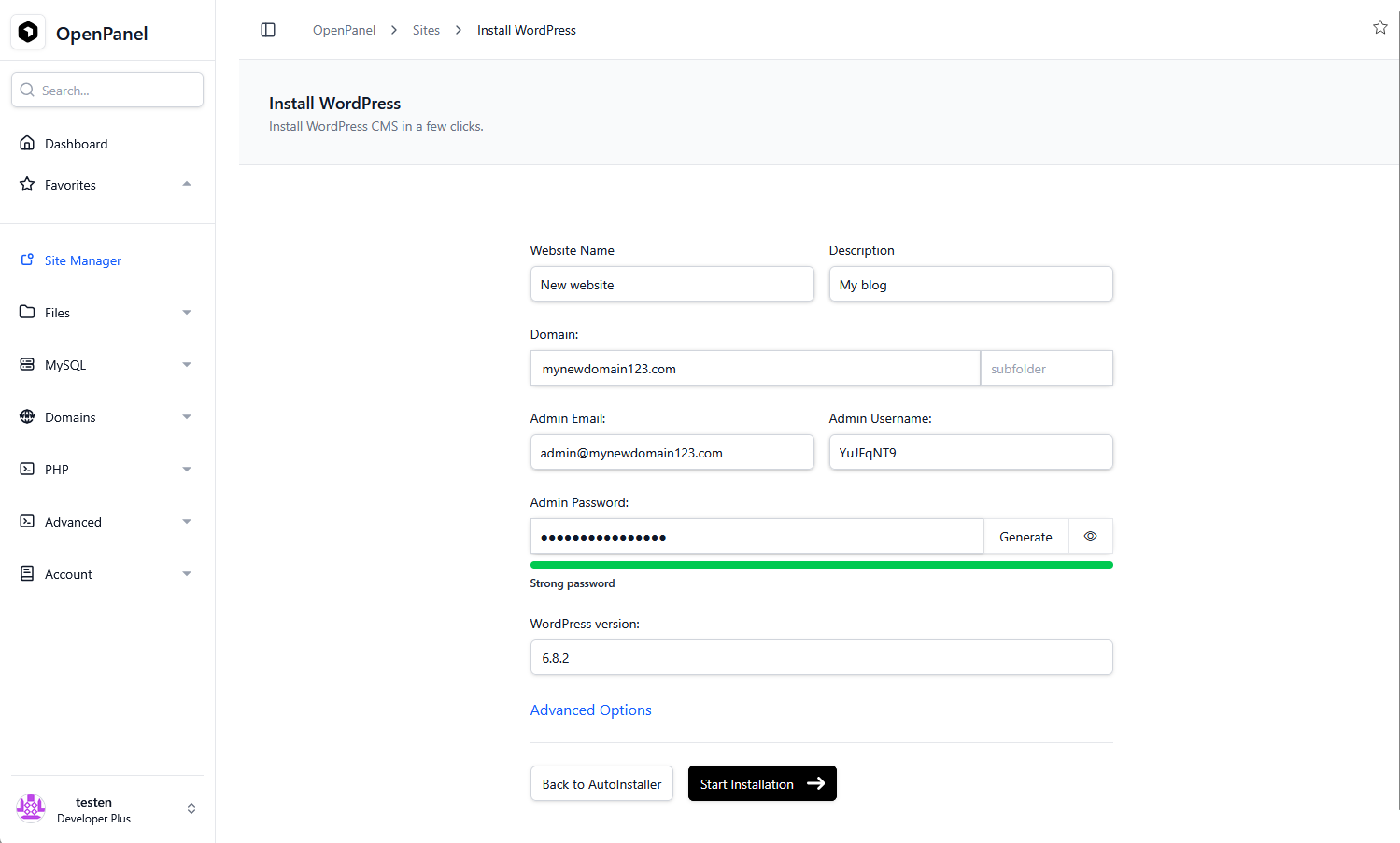The image size is (1400, 843).
Task: Click the MySQL database icon
Action: (27, 364)
